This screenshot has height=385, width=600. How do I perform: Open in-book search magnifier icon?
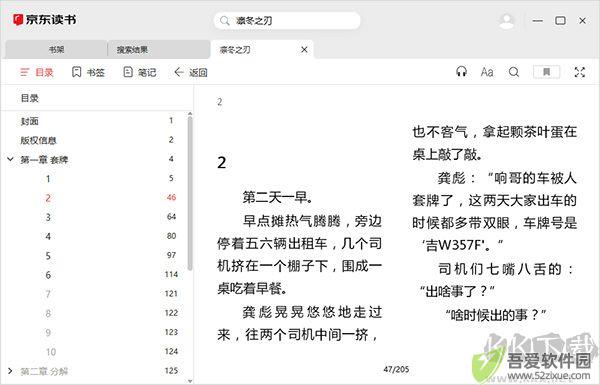coord(514,72)
